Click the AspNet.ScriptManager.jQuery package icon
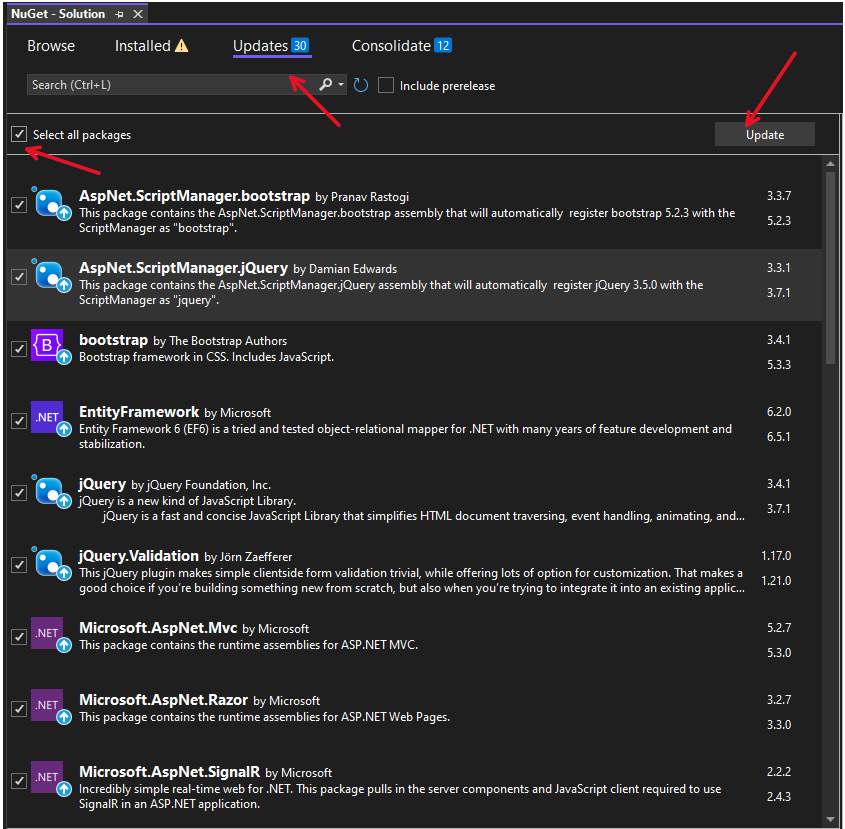Viewport: 845px width, 829px height. [x=51, y=276]
